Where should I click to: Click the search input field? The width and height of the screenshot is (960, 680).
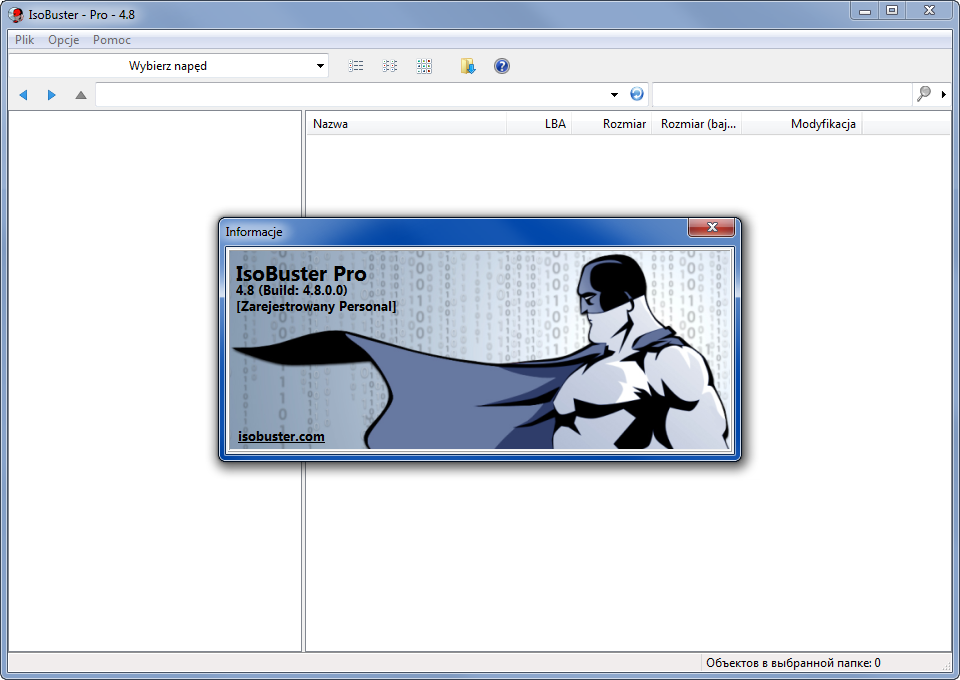782,95
